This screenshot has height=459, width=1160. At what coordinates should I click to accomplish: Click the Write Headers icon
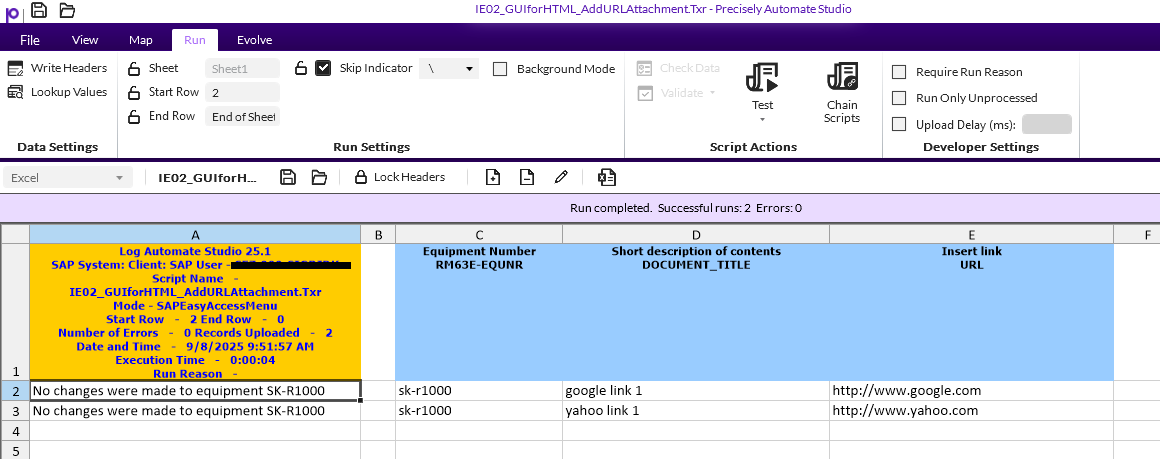pos(15,68)
